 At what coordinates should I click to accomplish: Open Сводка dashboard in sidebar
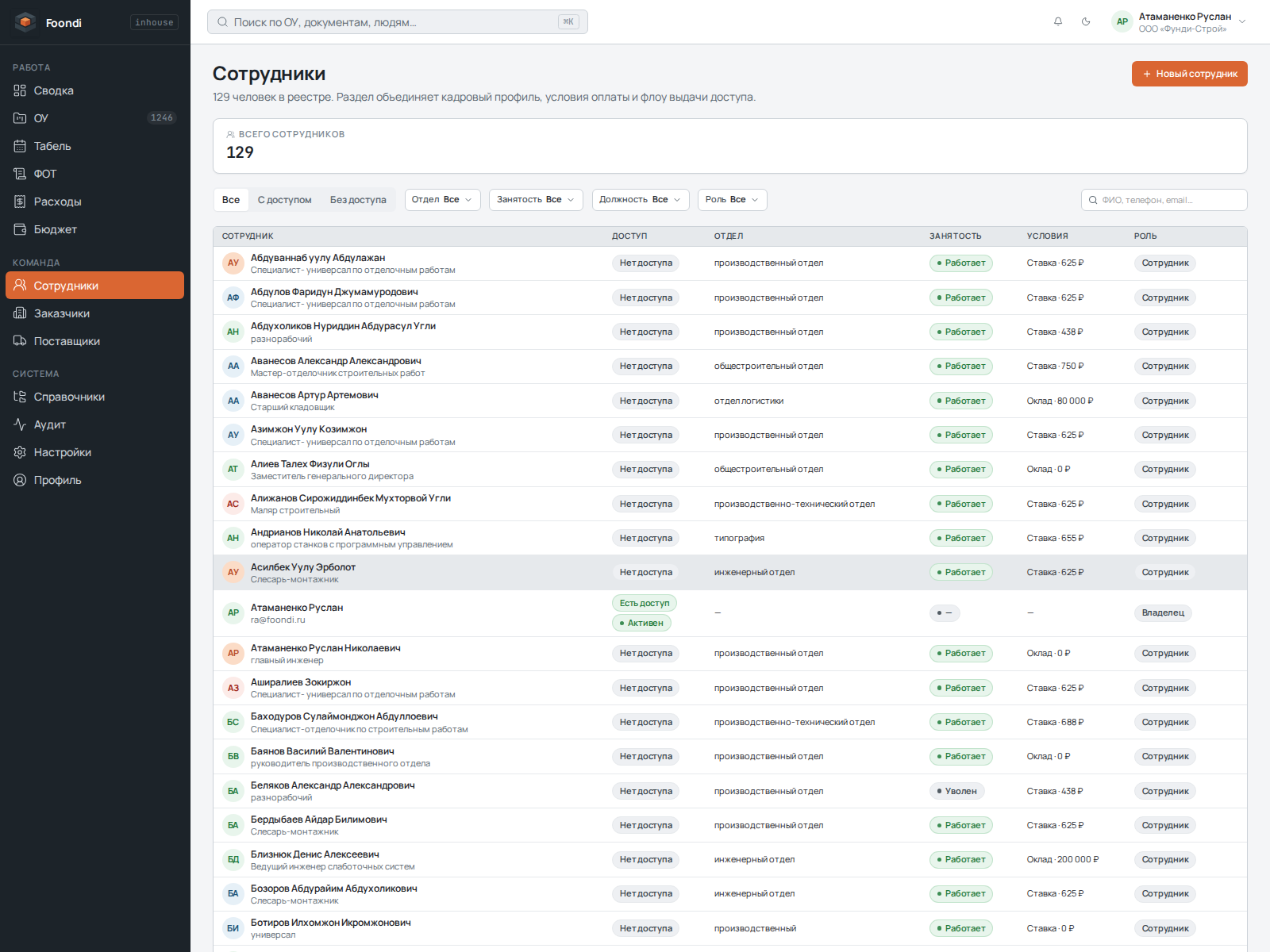[95, 90]
